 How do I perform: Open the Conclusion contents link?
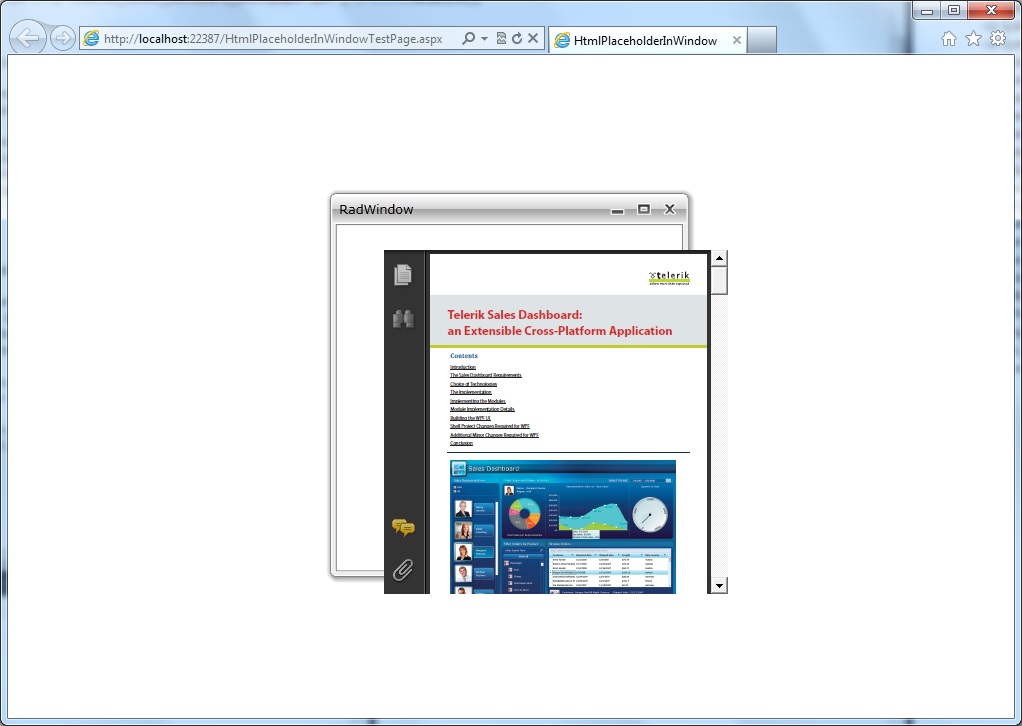461,443
